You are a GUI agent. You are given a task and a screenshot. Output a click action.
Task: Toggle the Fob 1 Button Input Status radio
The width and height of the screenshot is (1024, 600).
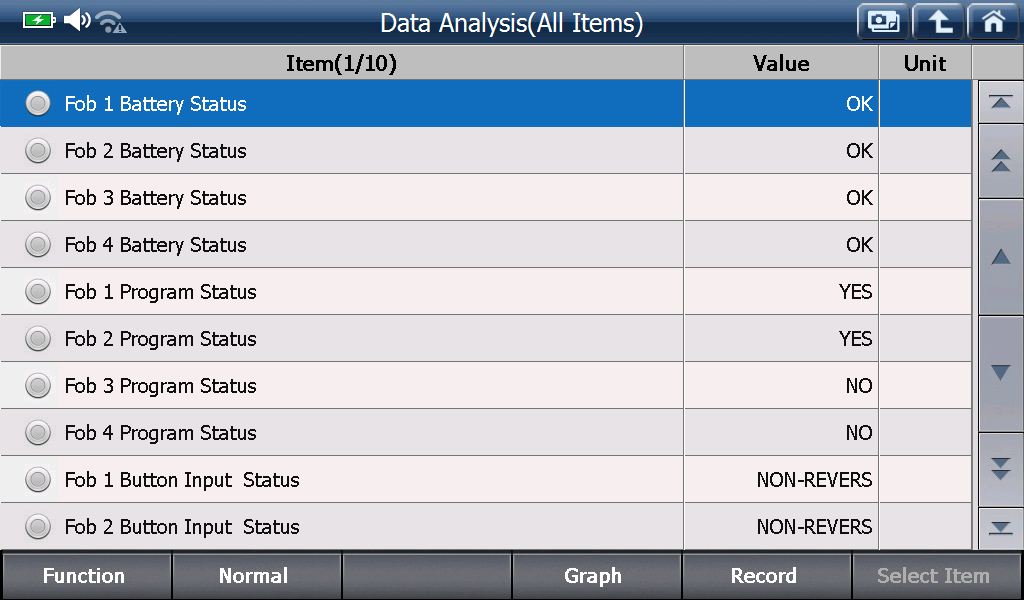click(x=38, y=480)
